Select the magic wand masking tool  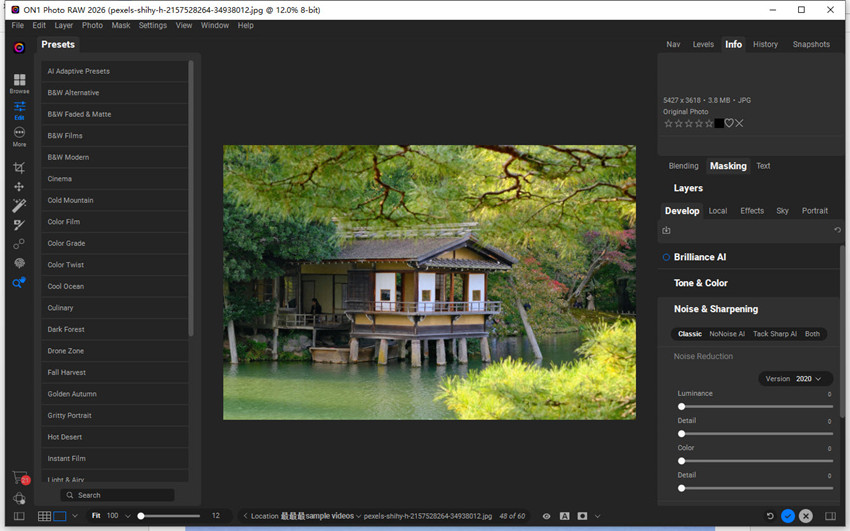point(19,205)
